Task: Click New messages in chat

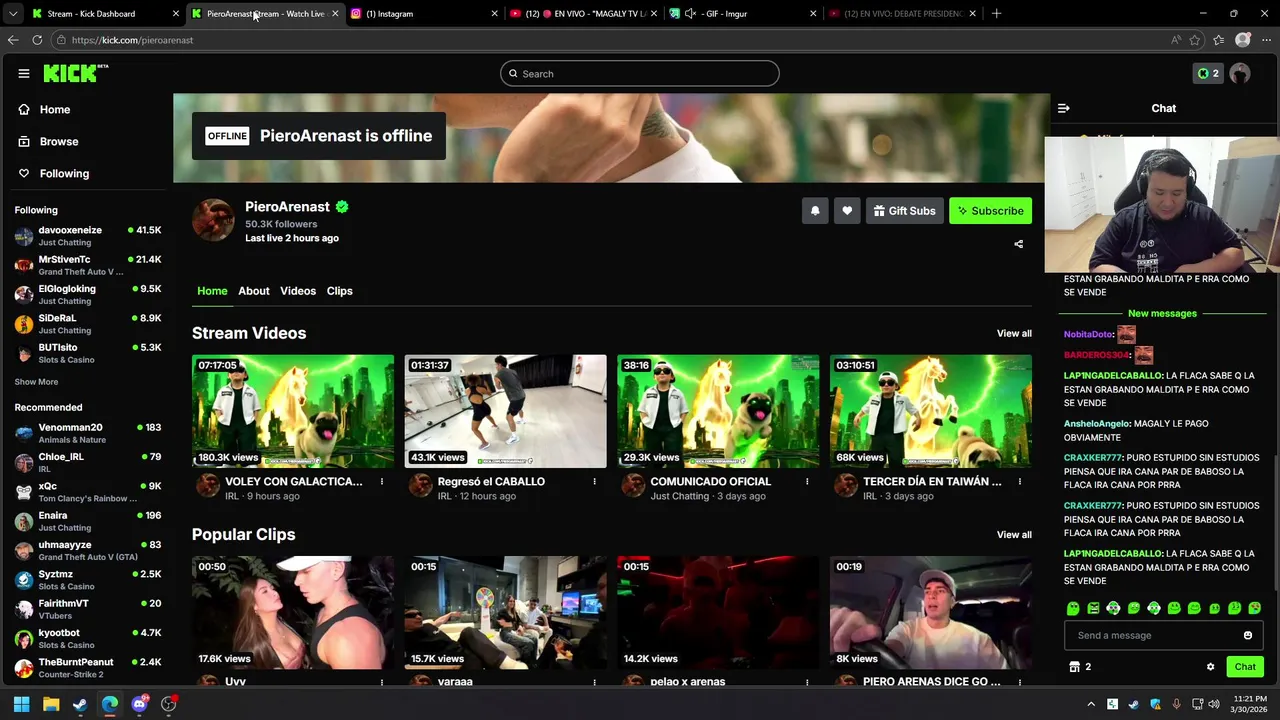Action: click(1162, 314)
